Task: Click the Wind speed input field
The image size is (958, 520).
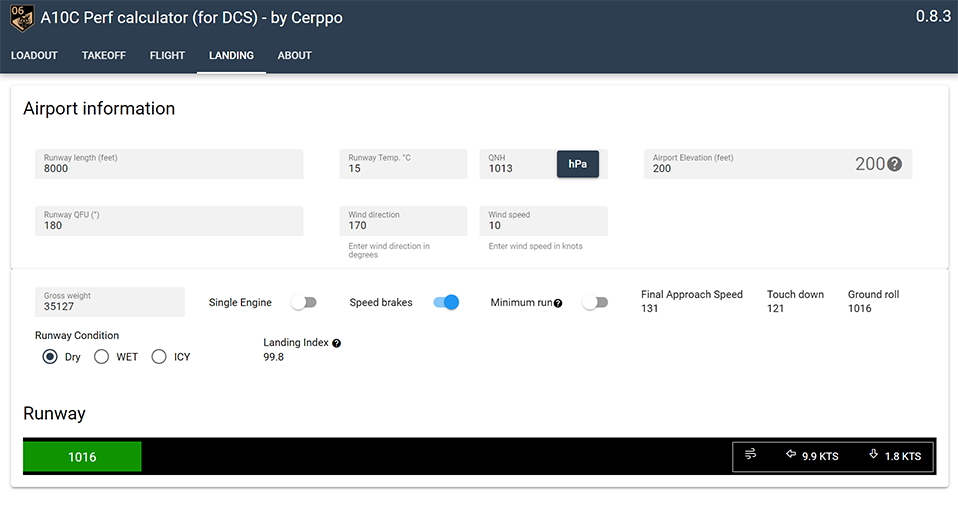Action: (x=543, y=221)
